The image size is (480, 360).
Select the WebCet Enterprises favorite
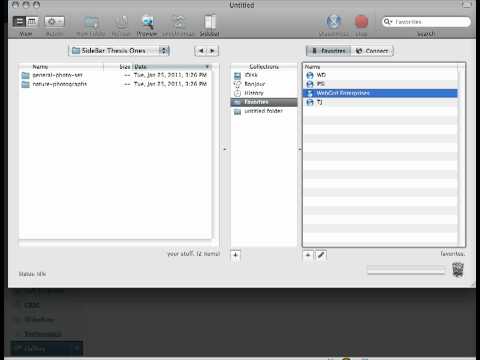[381, 93]
